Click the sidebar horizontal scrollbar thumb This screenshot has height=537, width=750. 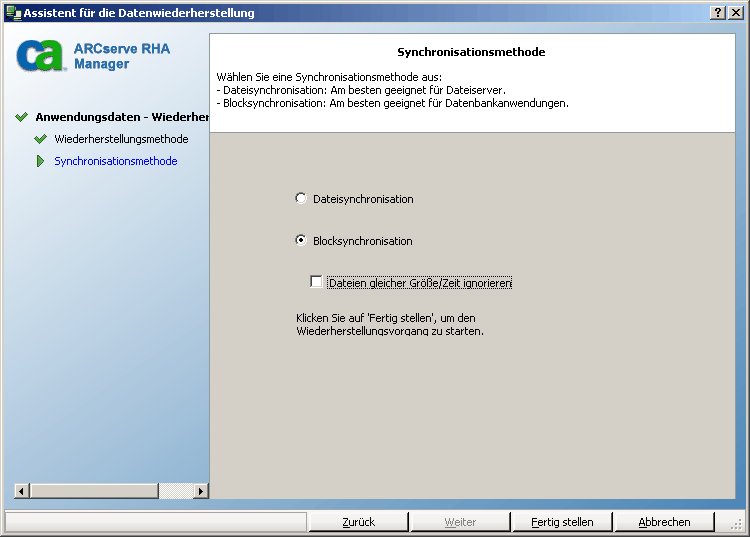pos(94,491)
